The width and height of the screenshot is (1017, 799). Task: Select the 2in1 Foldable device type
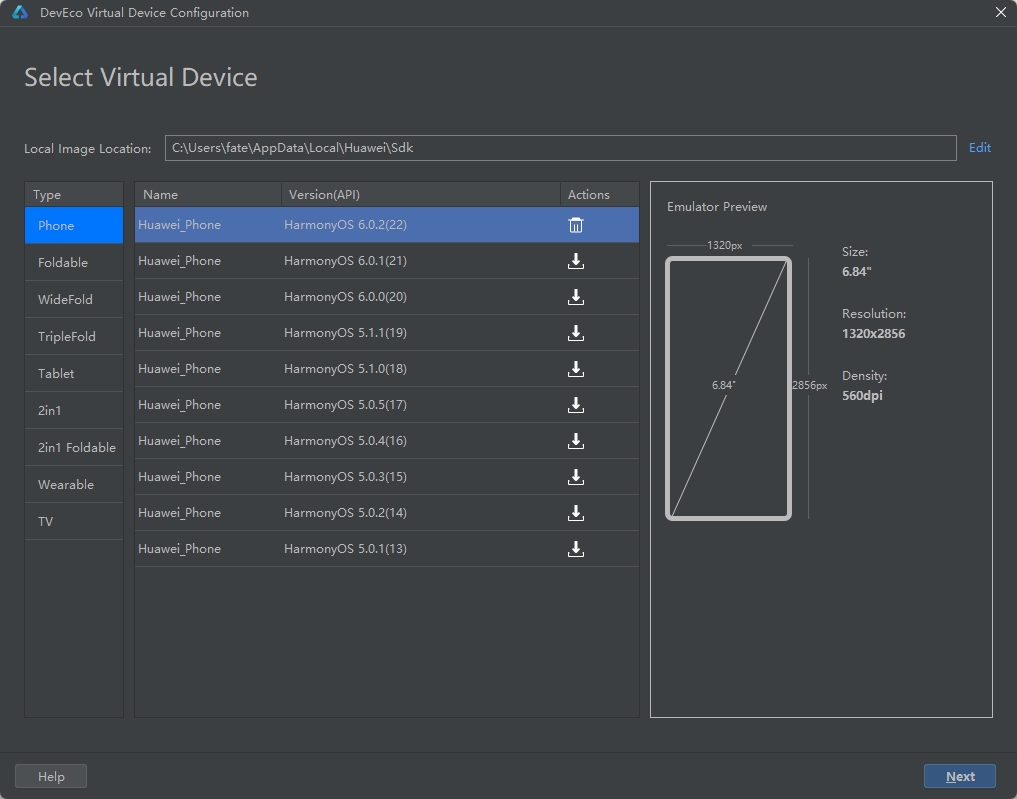74,447
